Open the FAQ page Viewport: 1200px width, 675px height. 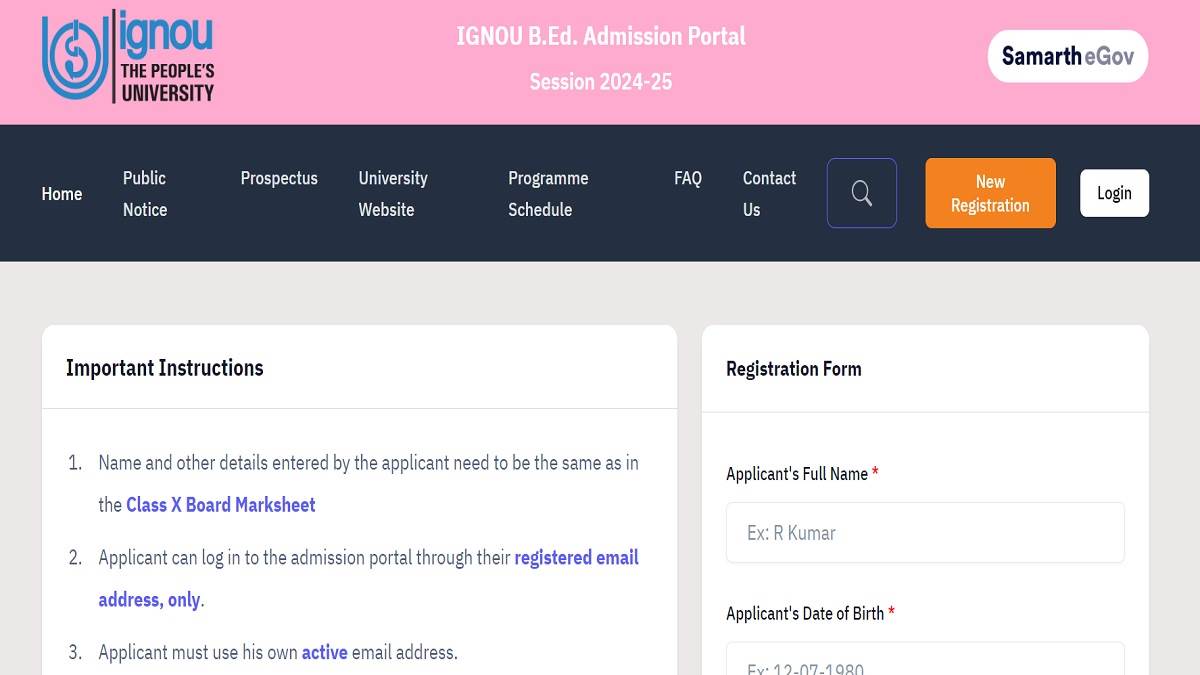(x=688, y=178)
